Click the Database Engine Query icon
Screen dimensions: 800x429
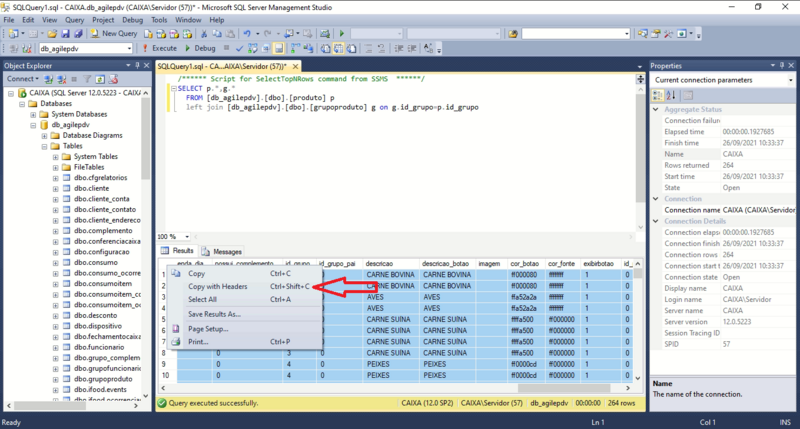point(148,34)
